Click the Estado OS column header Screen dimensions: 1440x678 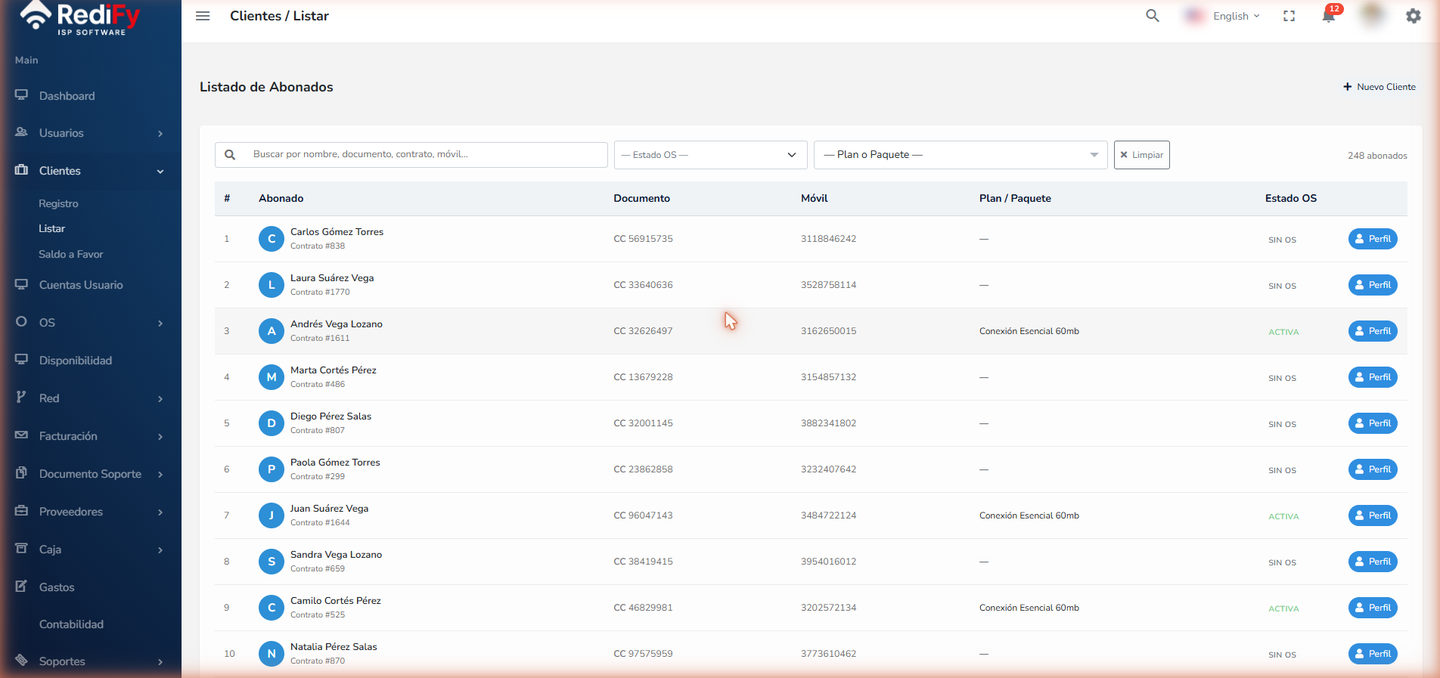(x=1291, y=198)
